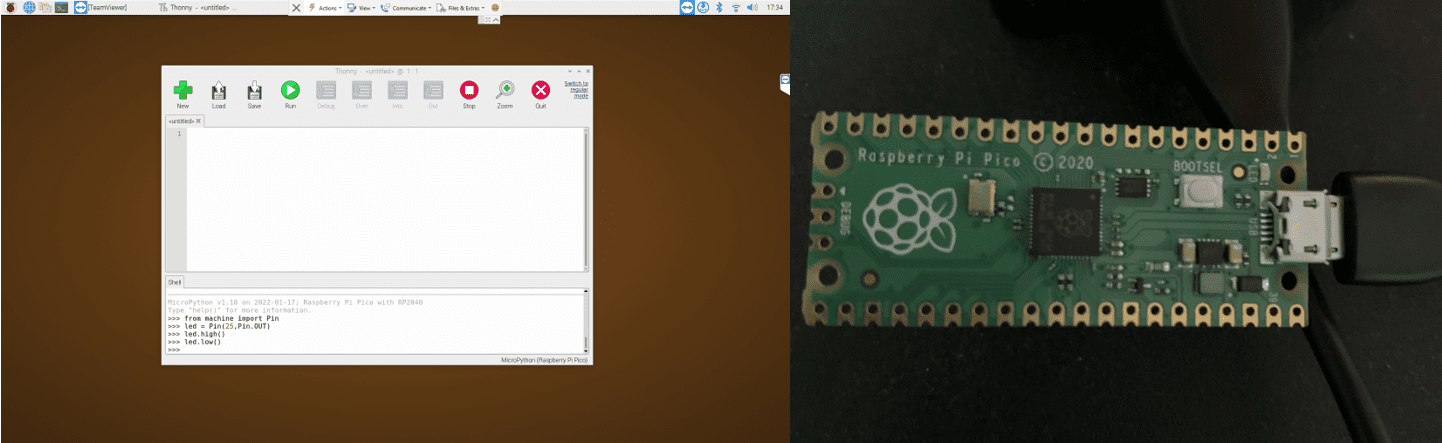The height and width of the screenshot is (443, 1442).
Task: Click the editor vertical scrollbar
Action: [586, 200]
